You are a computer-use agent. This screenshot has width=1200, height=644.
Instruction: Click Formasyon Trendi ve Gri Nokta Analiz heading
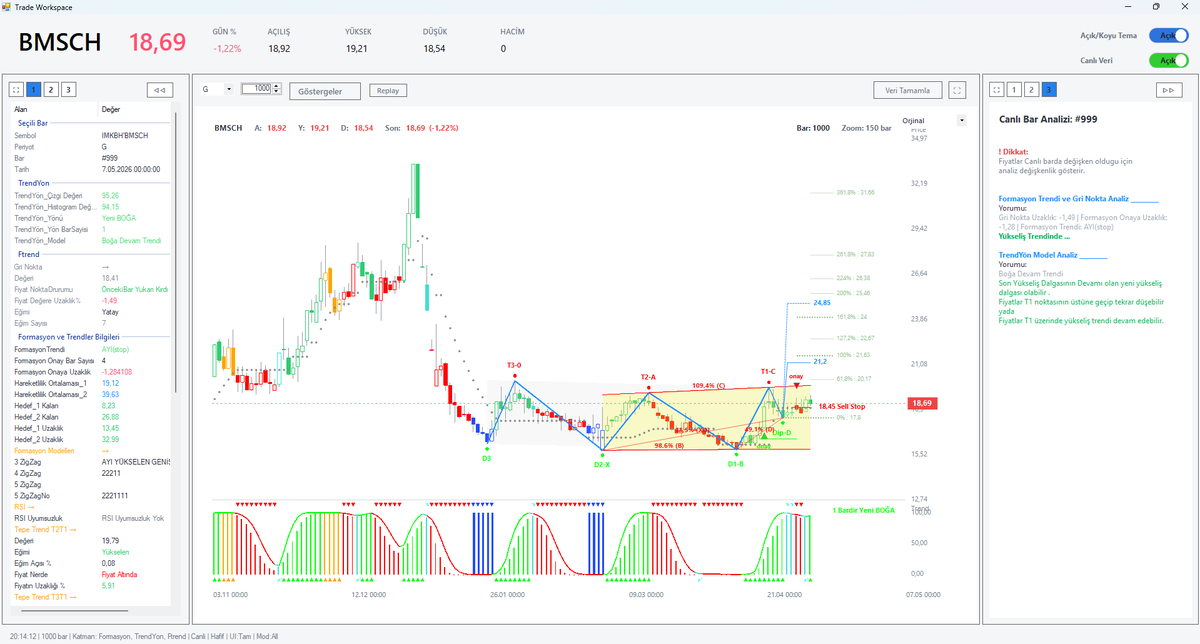click(x=1064, y=199)
